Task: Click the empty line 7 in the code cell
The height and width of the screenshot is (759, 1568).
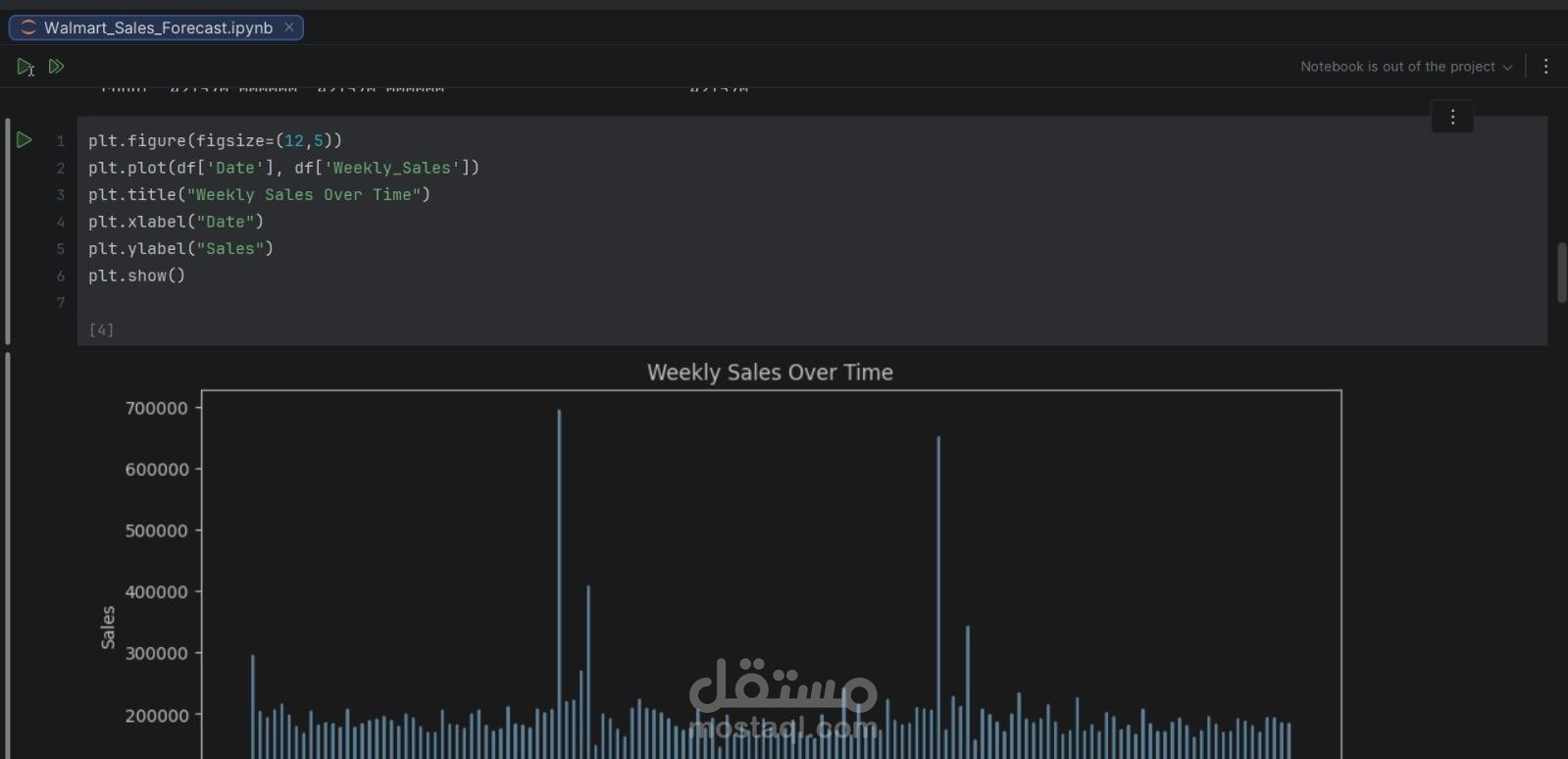Action: (812, 303)
